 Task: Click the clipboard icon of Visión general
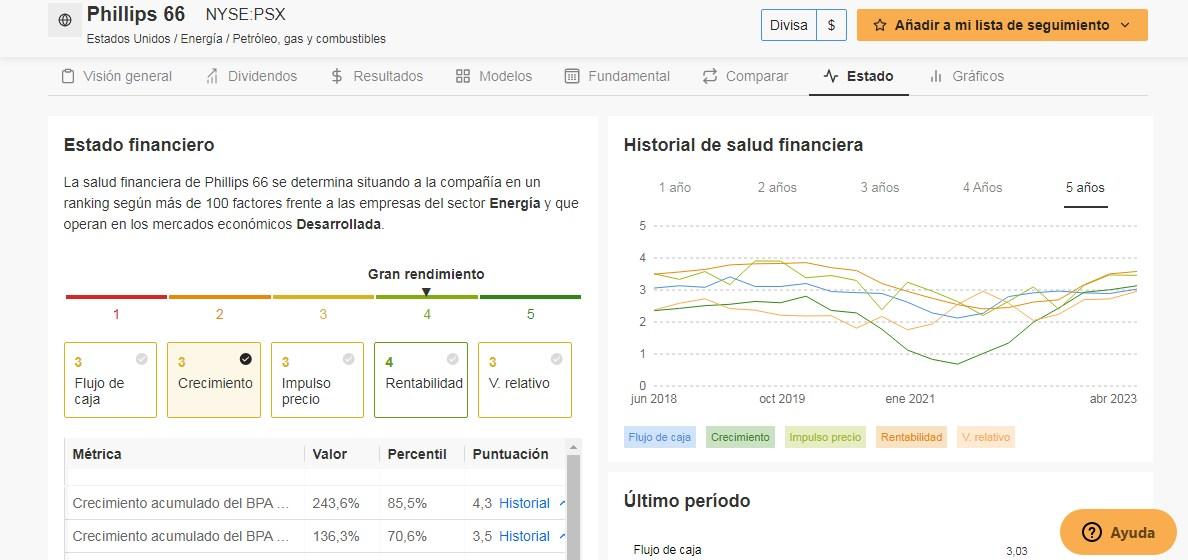[68, 76]
